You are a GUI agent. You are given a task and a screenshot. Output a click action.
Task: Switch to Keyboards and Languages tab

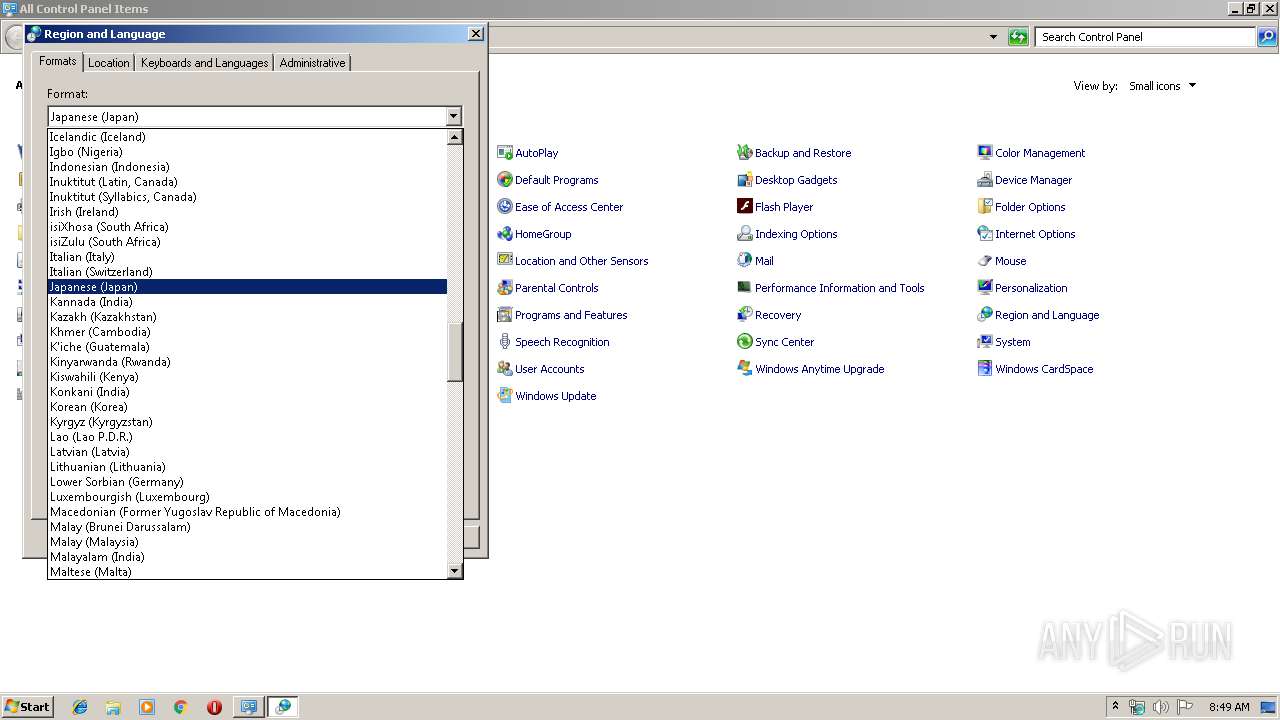(x=204, y=63)
